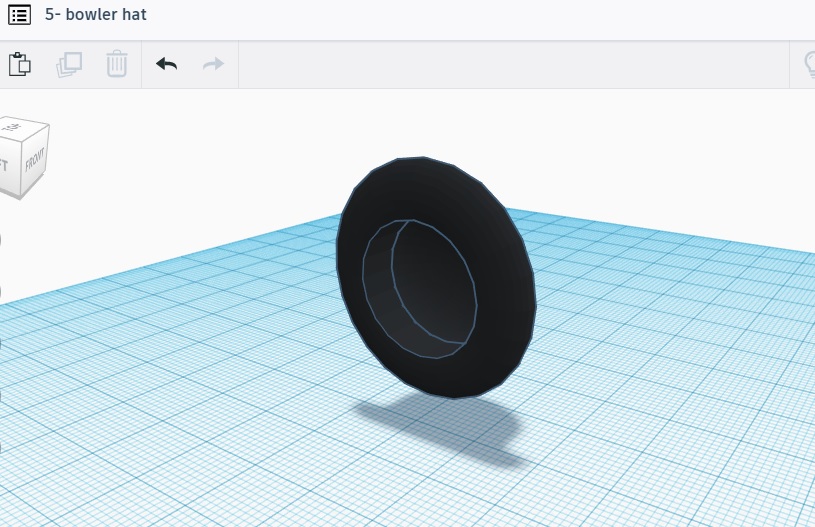Click the Show all lightbulb icon

(808, 64)
